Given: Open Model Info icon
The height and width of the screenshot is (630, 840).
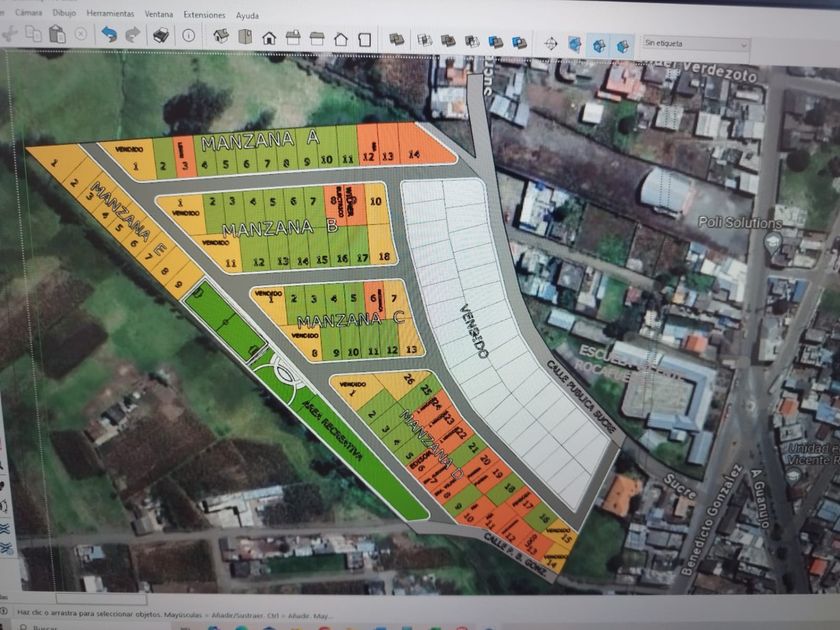Looking at the screenshot, I should pyautogui.click(x=188, y=35).
